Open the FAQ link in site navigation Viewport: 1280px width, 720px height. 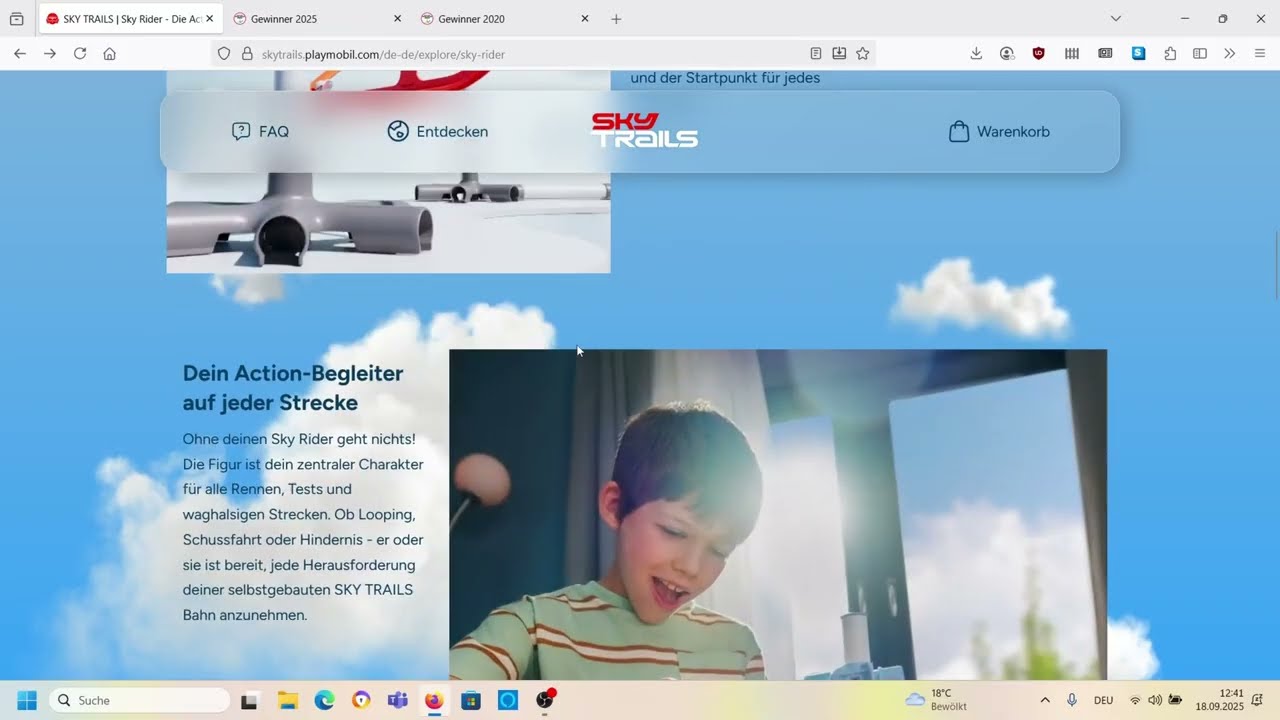(260, 131)
